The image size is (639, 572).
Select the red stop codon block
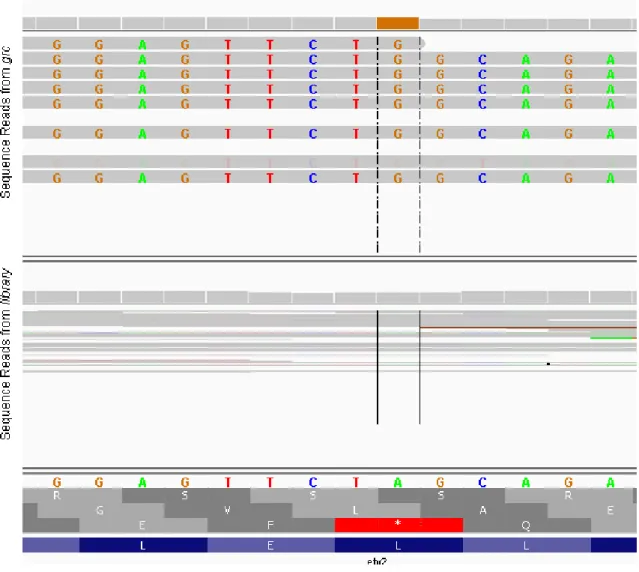399,525
